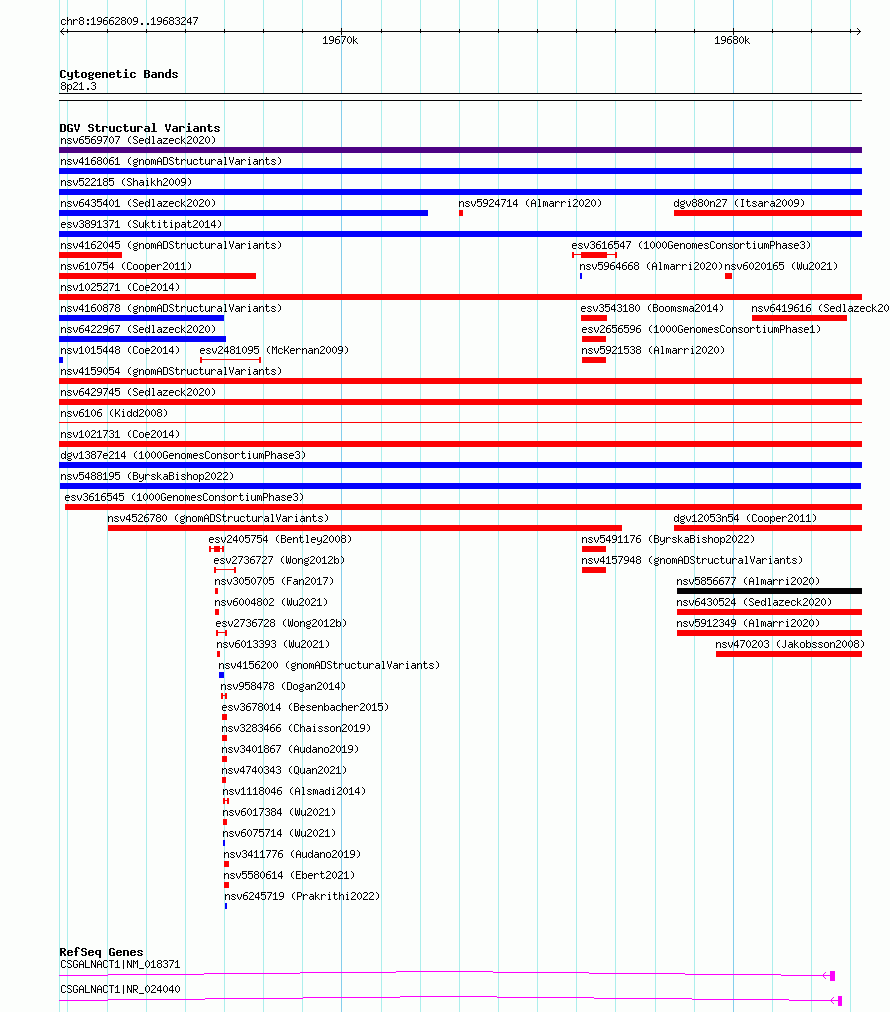Image resolution: width=890 pixels, height=1012 pixels.
Task: Open esv3891371 (Suktitipat2014) label
Action: 141,224
